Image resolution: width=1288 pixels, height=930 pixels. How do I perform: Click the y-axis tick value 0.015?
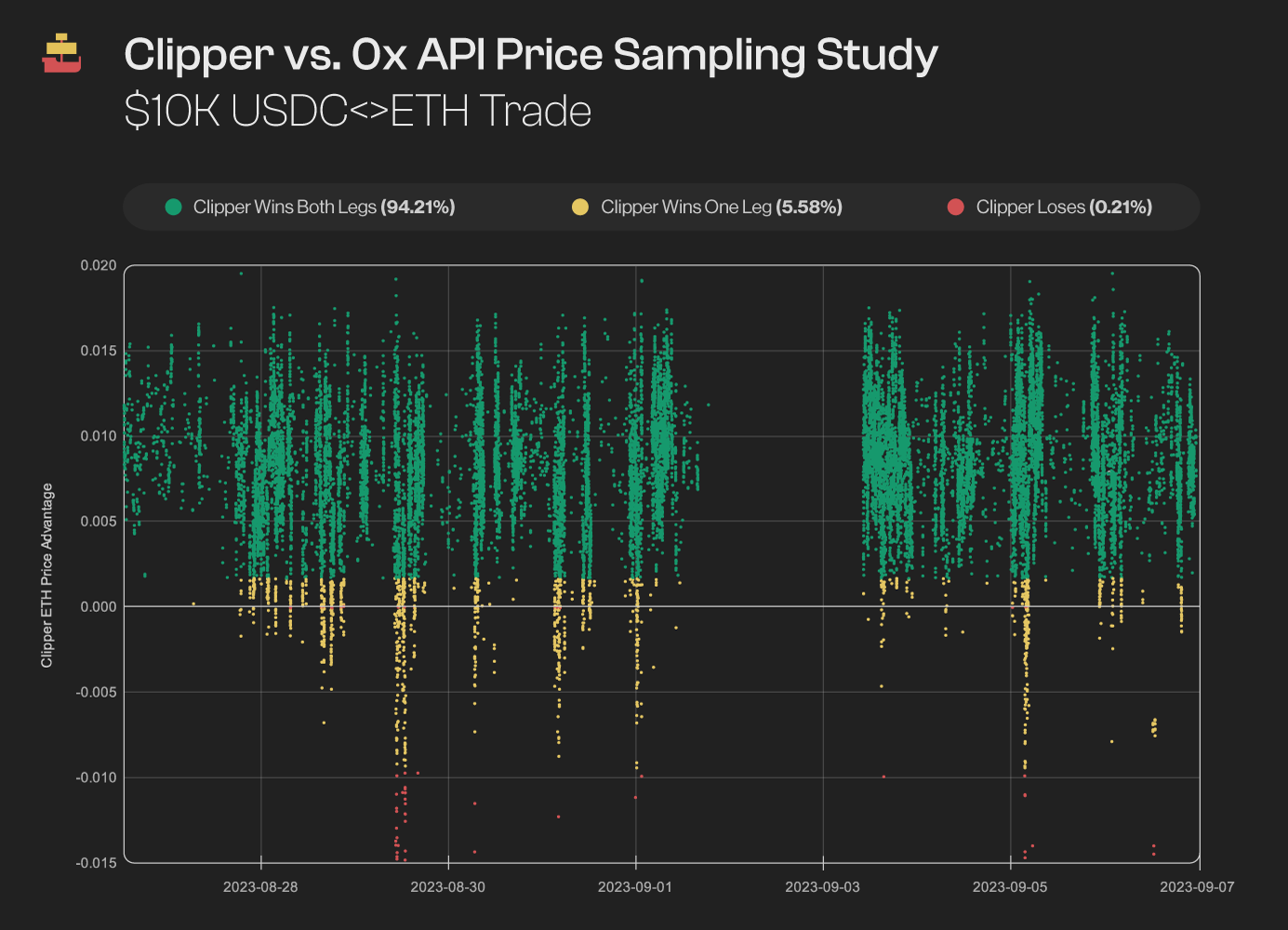pos(99,351)
